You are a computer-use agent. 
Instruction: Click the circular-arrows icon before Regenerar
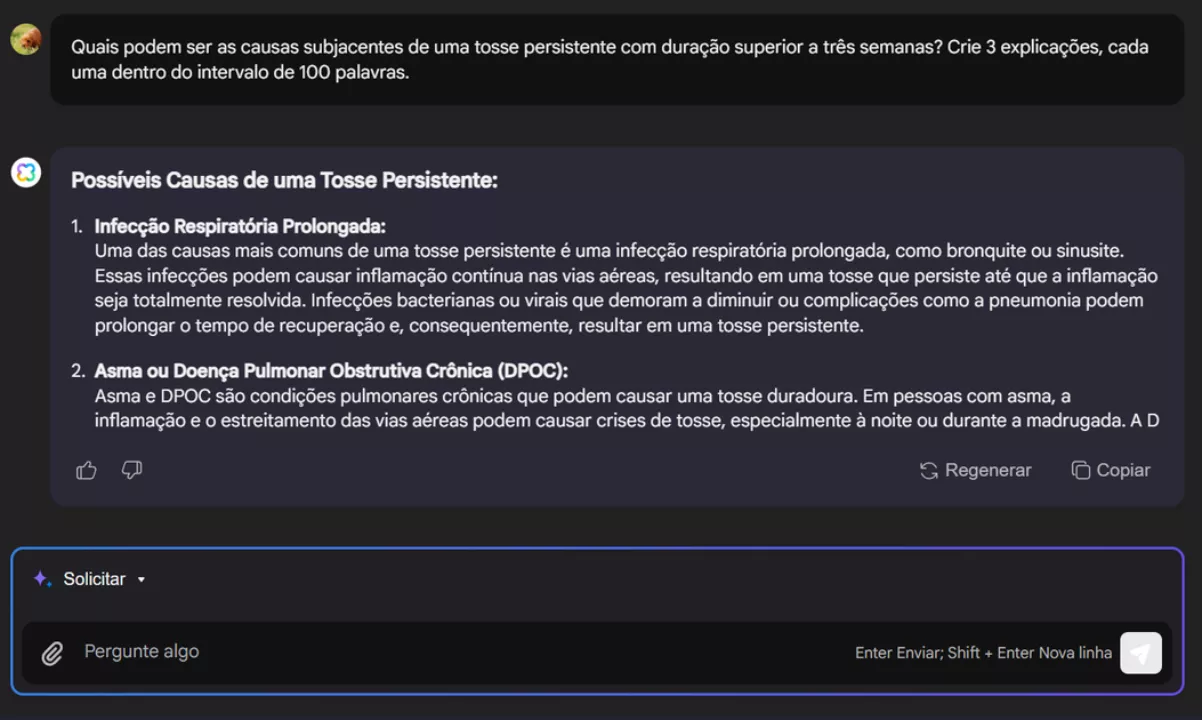pyautogui.click(x=928, y=470)
